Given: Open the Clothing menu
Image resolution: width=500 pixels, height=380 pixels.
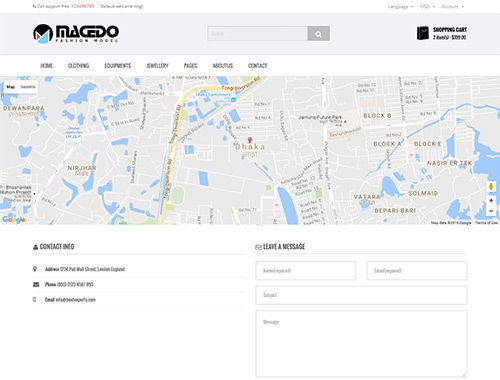Looking at the screenshot, I should tap(79, 66).
